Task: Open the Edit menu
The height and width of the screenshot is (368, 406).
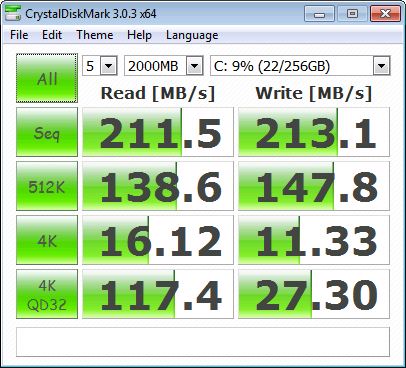Action: point(52,35)
